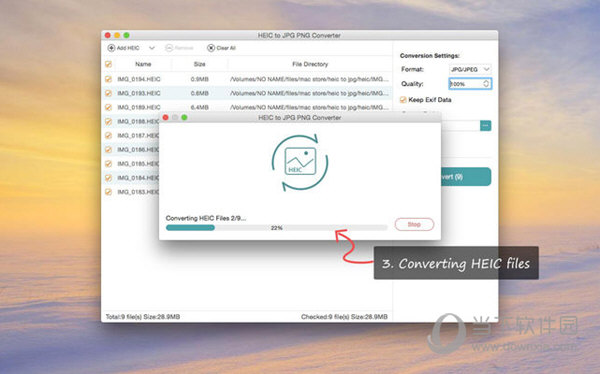Click the Quality stepper arrows
Screen dimensions: 600x374
(x=486, y=83)
